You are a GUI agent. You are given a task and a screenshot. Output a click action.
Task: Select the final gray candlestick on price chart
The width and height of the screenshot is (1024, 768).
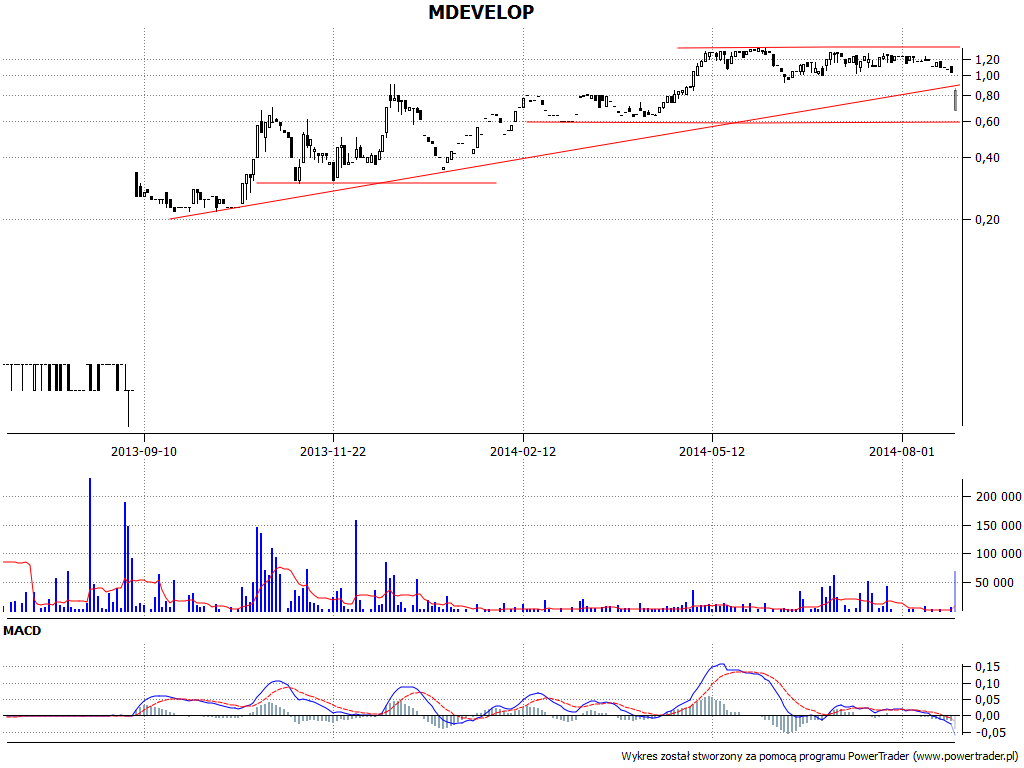point(956,99)
